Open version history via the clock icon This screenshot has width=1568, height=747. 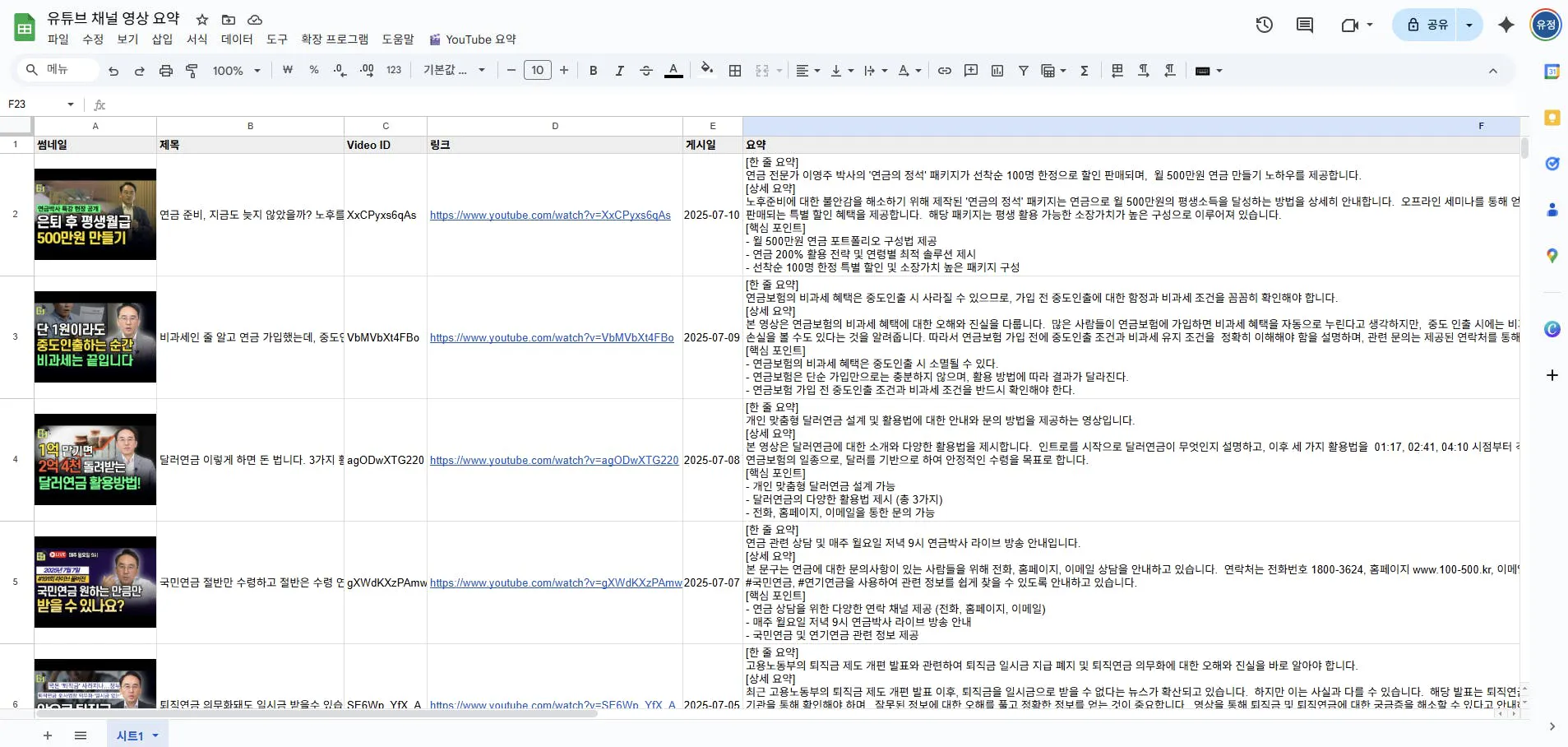pyautogui.click(x=1264, y=26)
